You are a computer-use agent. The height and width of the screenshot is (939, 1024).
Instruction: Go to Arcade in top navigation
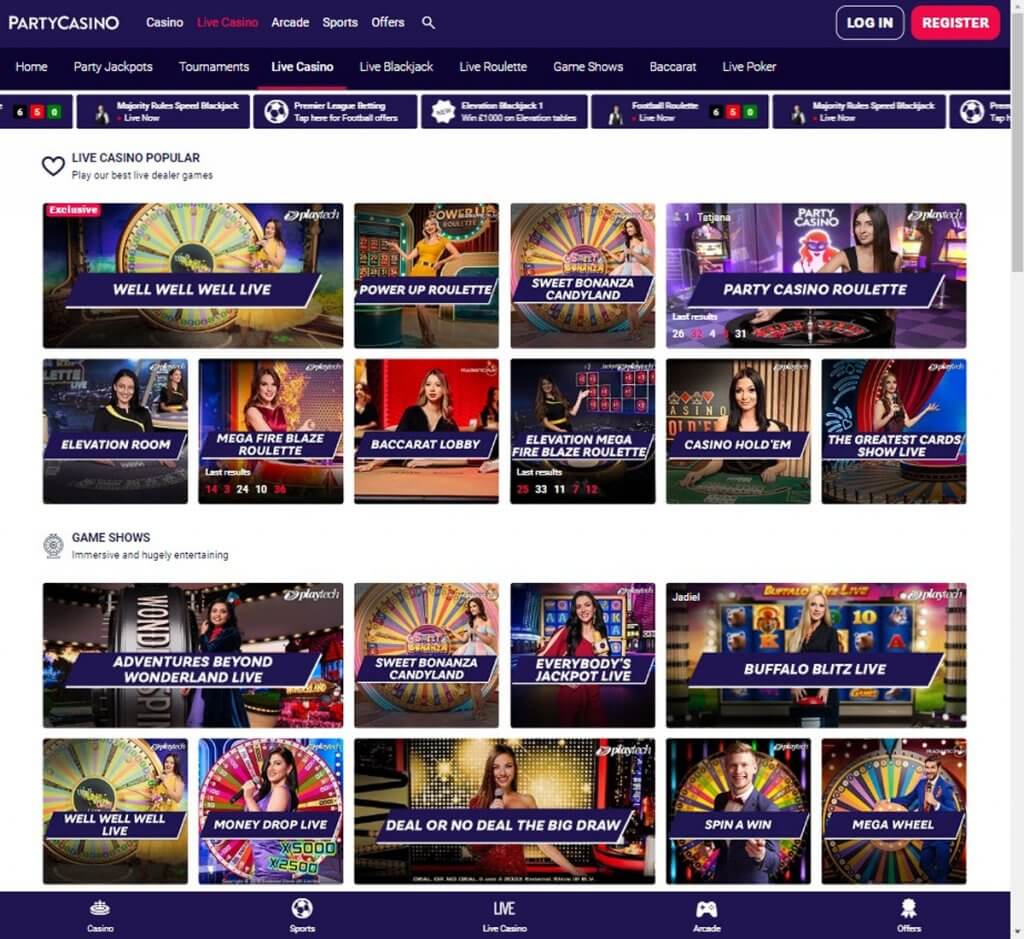coord(290,22)
